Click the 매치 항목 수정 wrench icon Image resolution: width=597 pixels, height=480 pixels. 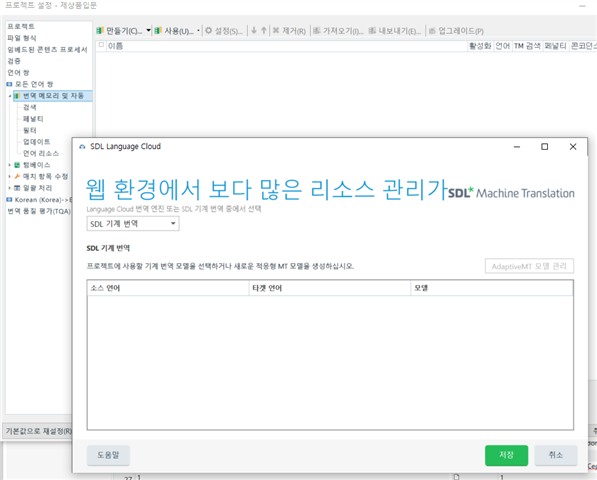click(17, 176)
